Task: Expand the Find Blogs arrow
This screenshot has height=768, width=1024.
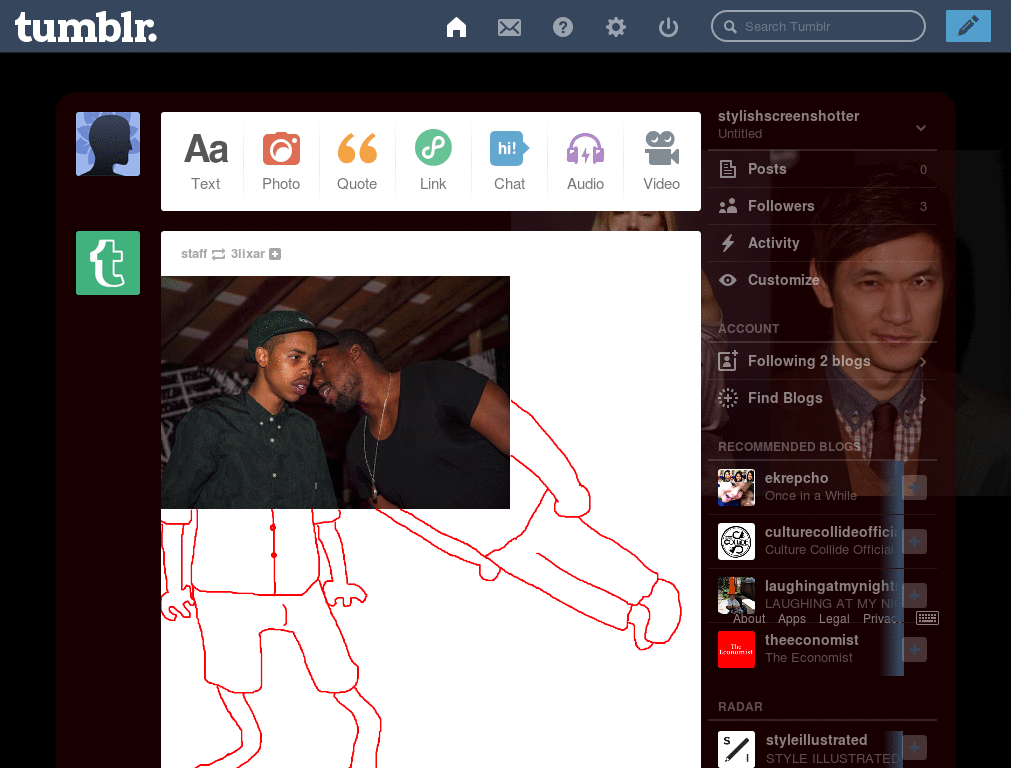Action: (923, 398)
